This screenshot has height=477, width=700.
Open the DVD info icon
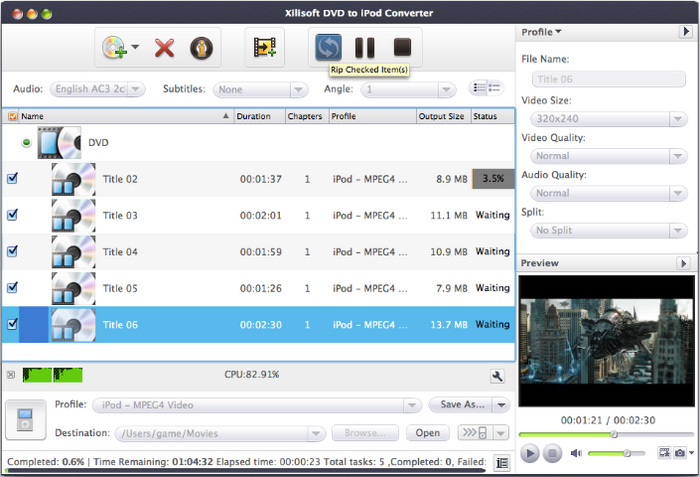pyautogui.click(x=201, y=48)
